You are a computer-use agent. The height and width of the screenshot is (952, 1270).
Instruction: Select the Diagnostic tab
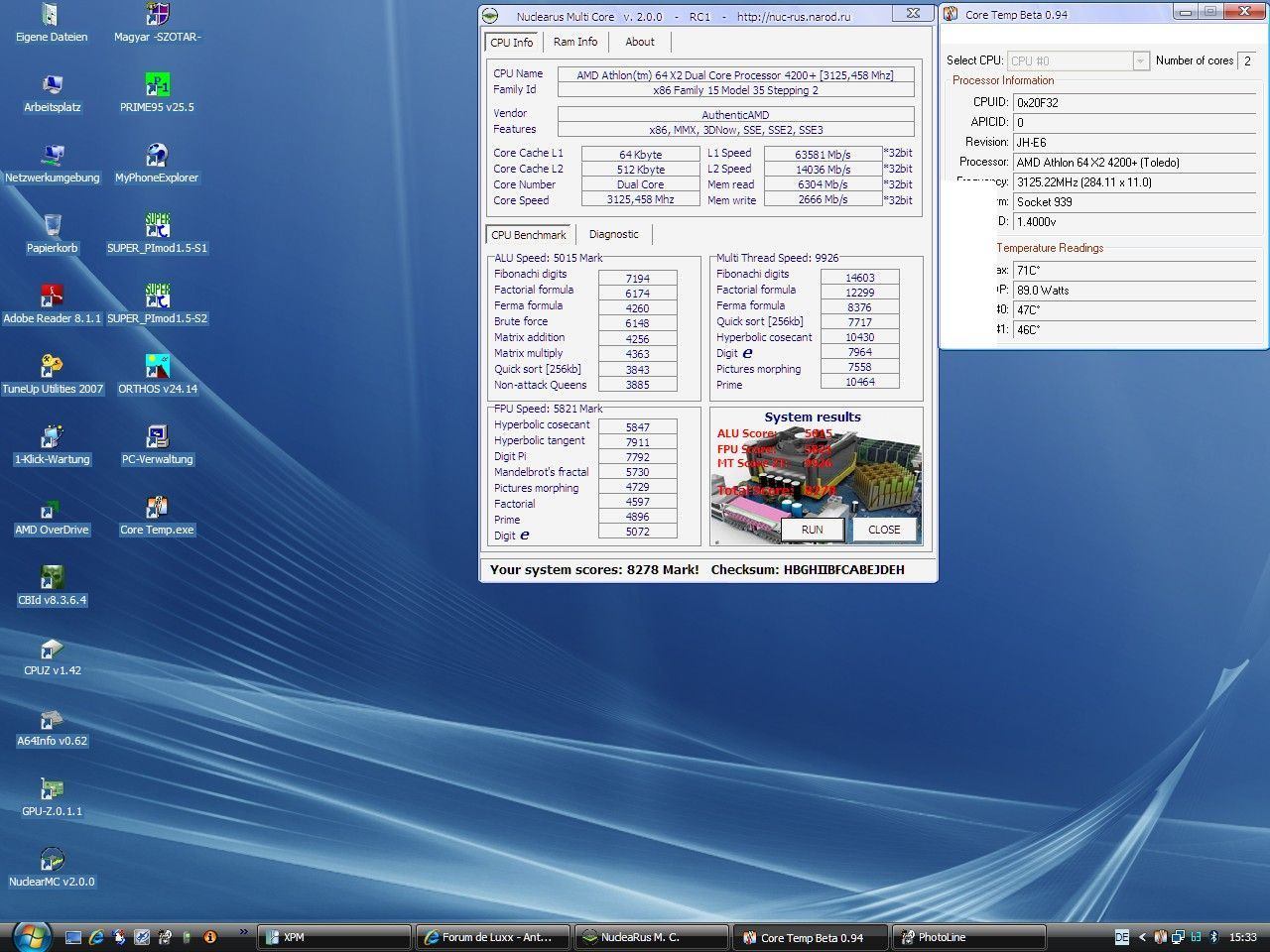click(x=614, y=235)
